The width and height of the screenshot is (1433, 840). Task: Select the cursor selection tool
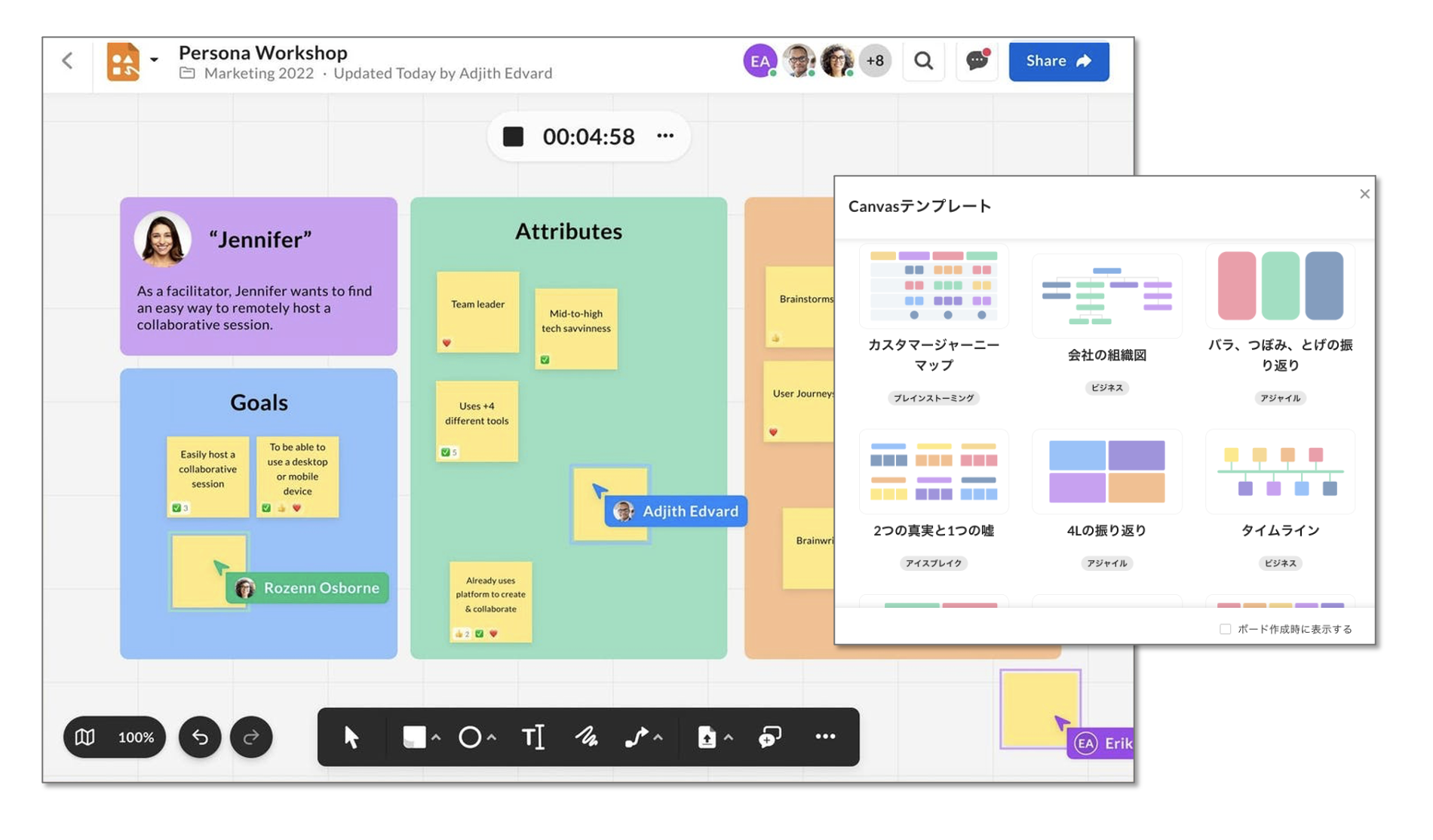pos(351,737)
